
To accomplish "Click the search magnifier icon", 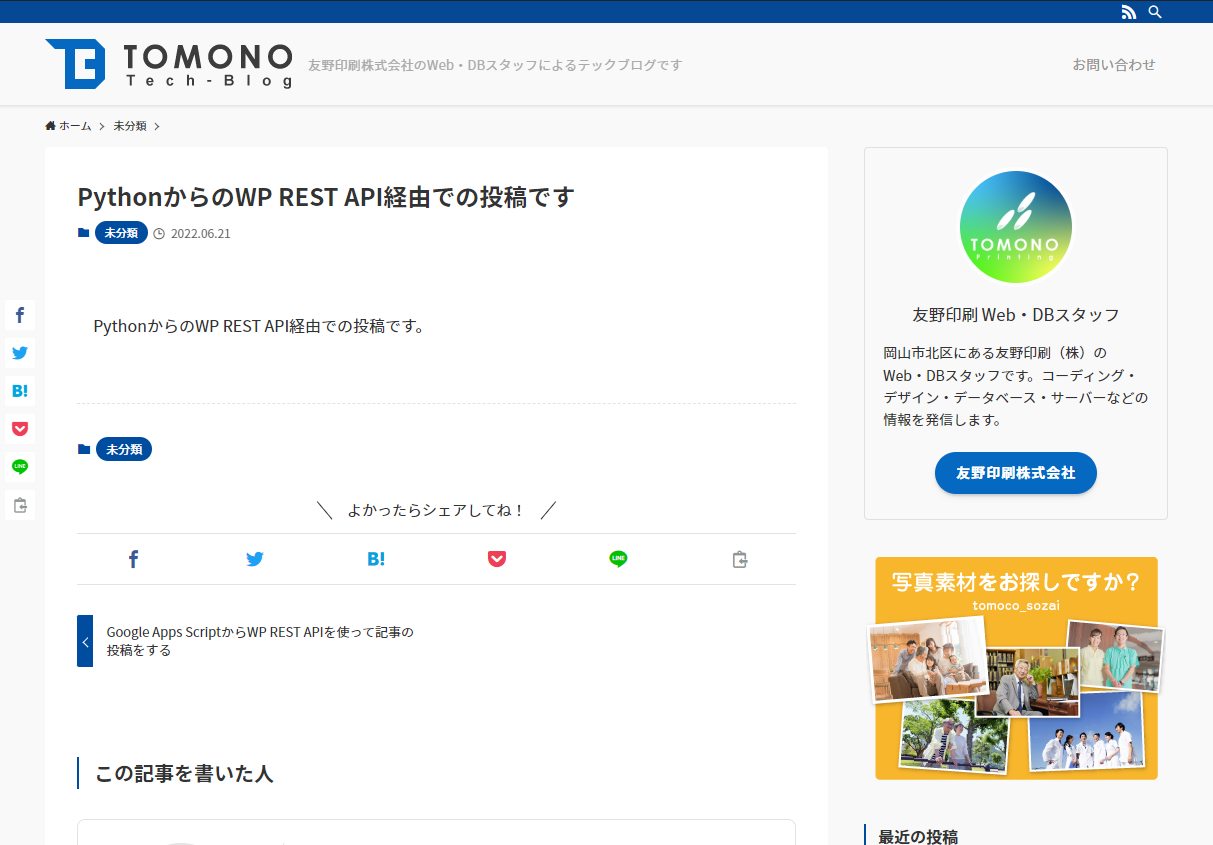I will pyautogui.click(x=1155, y=11).
